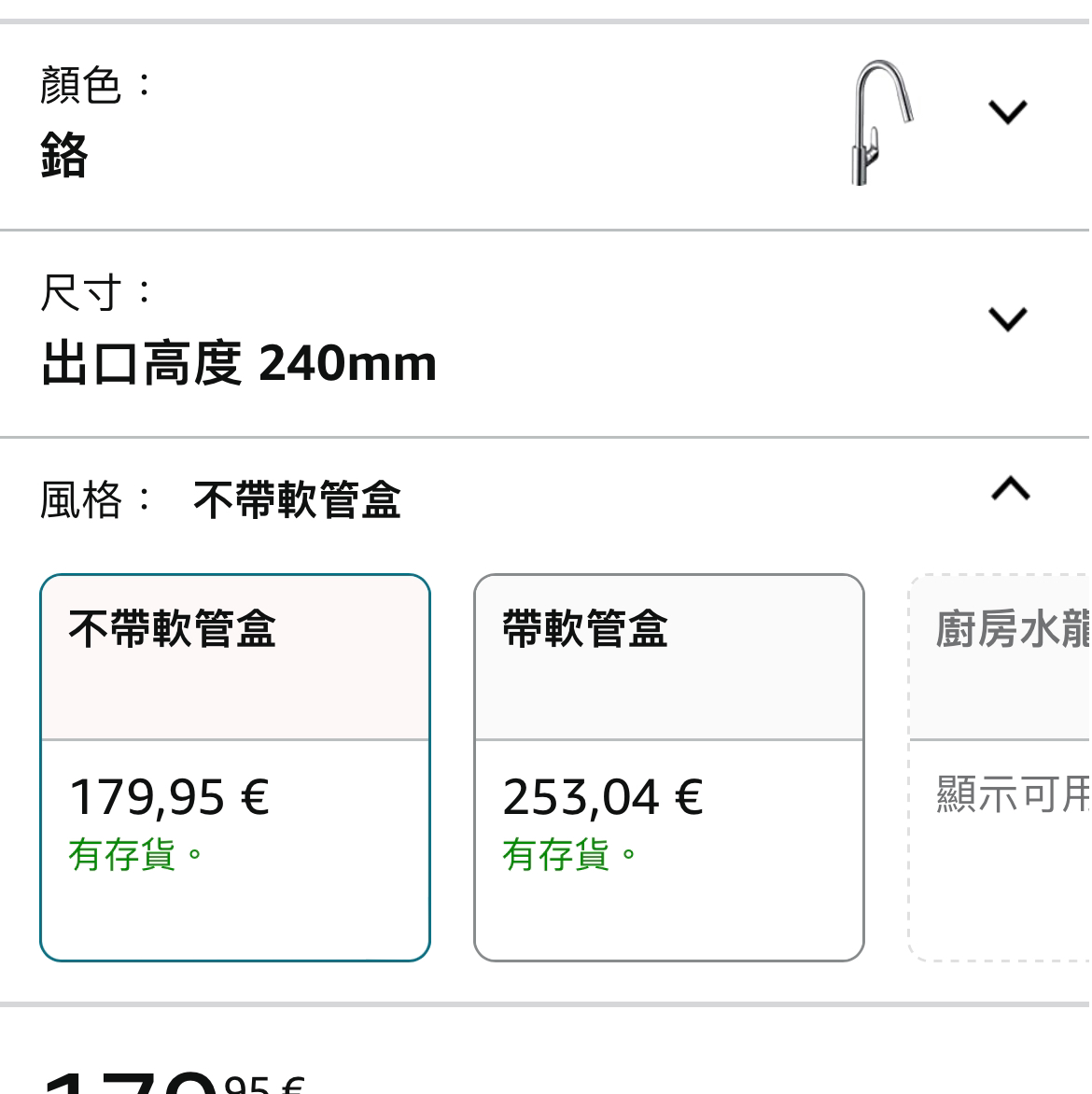Click 顯示可用 text in third card

pos(1014,794)
